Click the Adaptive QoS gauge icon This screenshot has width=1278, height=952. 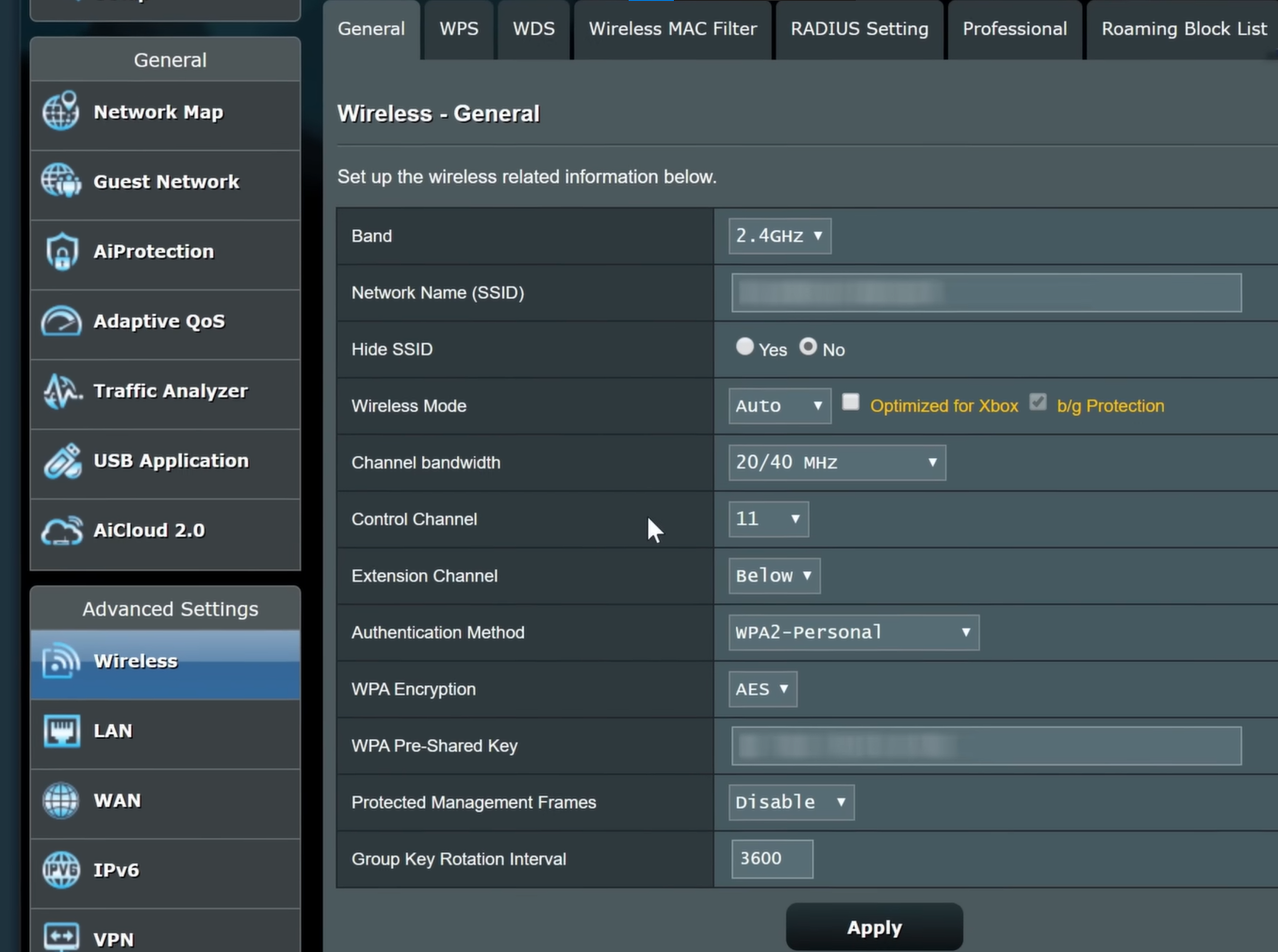coord(61,321)
